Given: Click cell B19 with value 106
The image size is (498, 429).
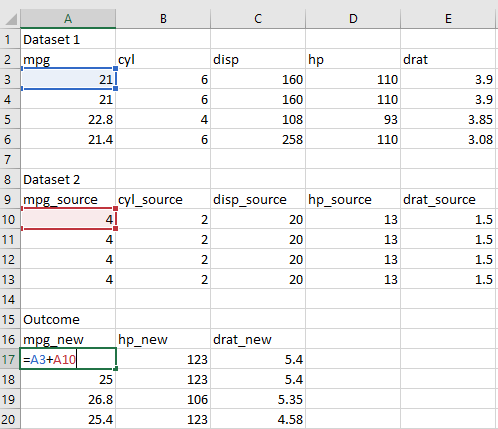Looking at the screenshot, I should (x=163, y=399).
